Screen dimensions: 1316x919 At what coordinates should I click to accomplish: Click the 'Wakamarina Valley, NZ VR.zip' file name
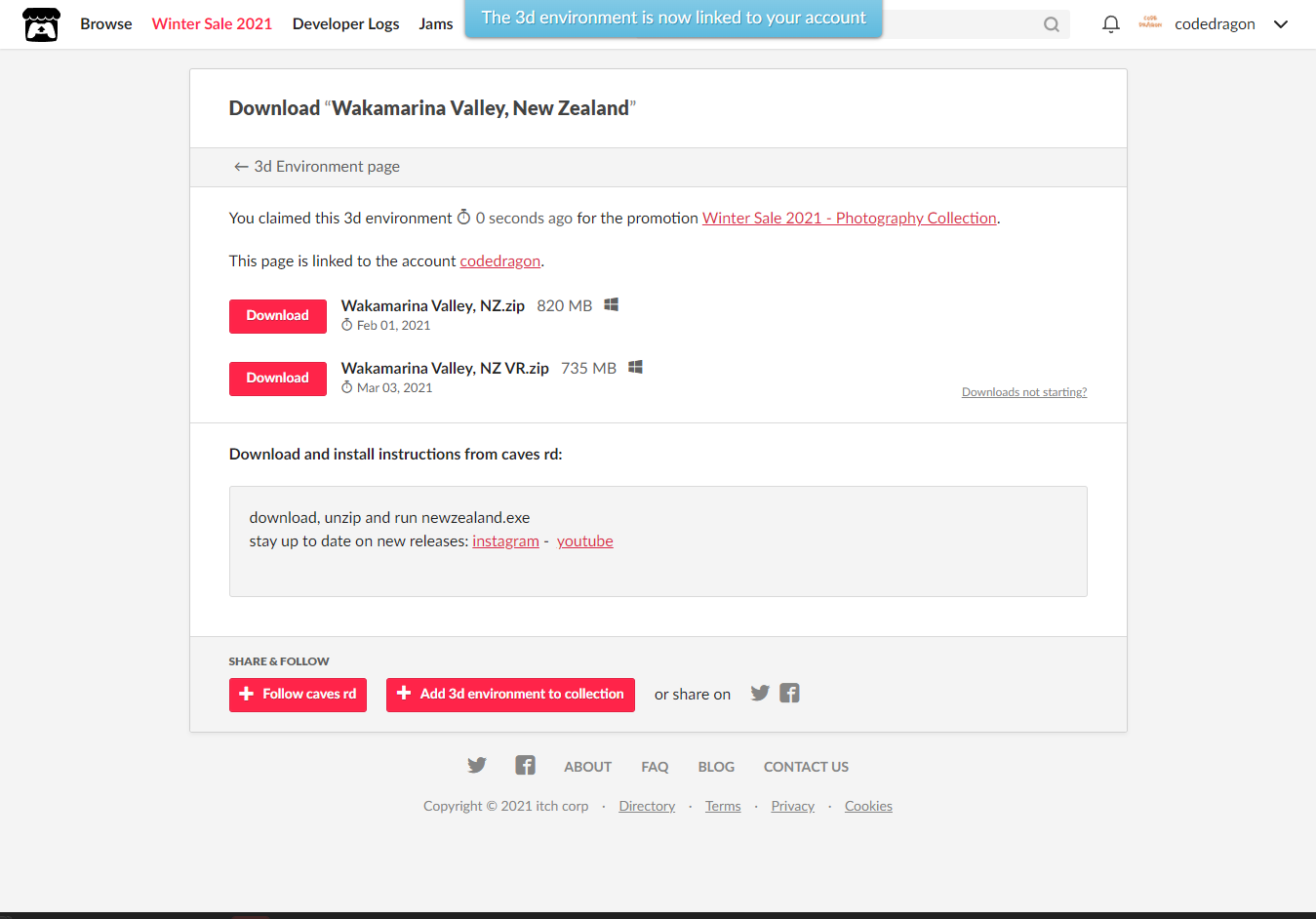pyautogui.click(x=445, y=368)
